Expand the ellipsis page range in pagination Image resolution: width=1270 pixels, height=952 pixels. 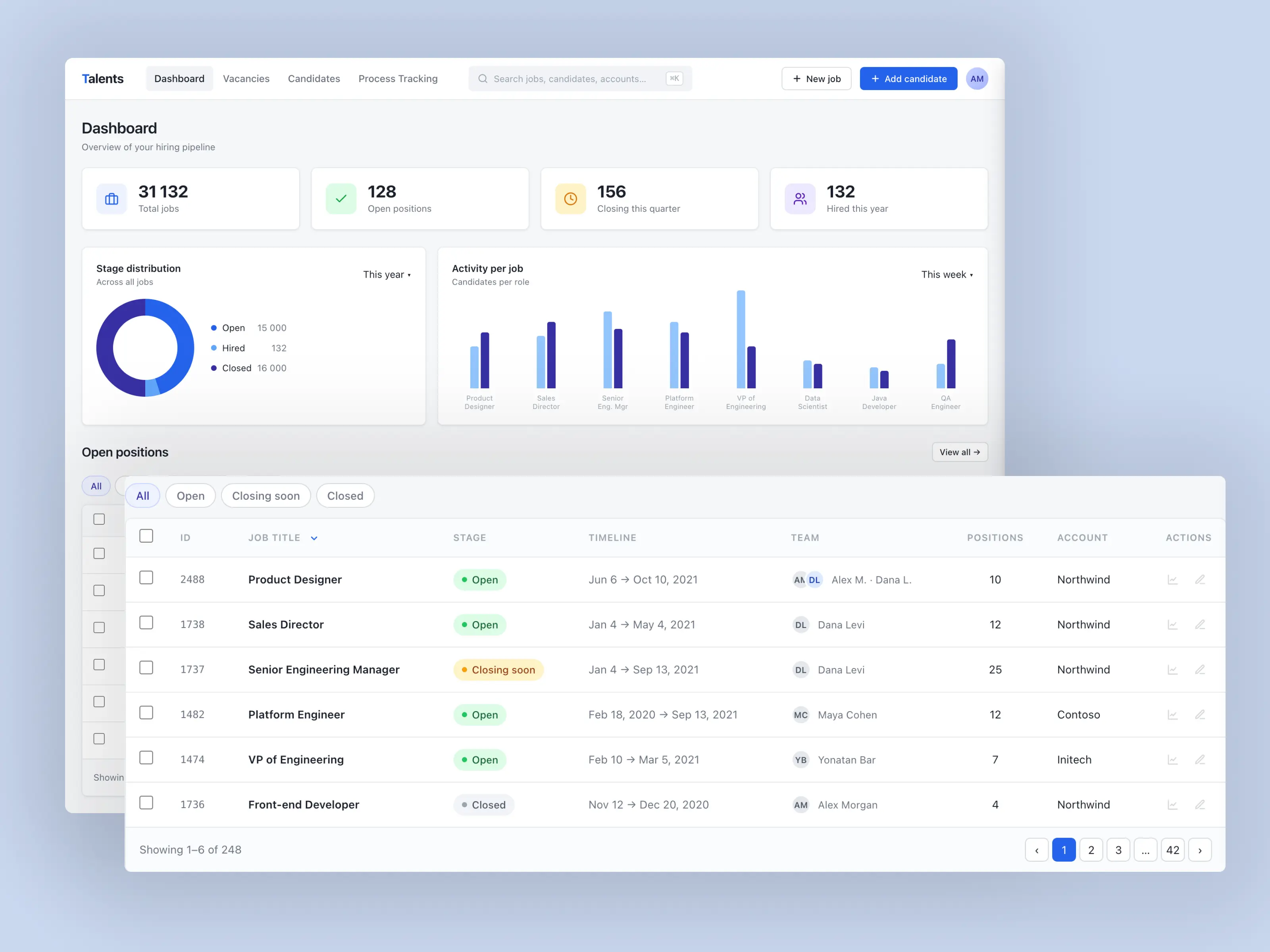(x=1145, y=850)
